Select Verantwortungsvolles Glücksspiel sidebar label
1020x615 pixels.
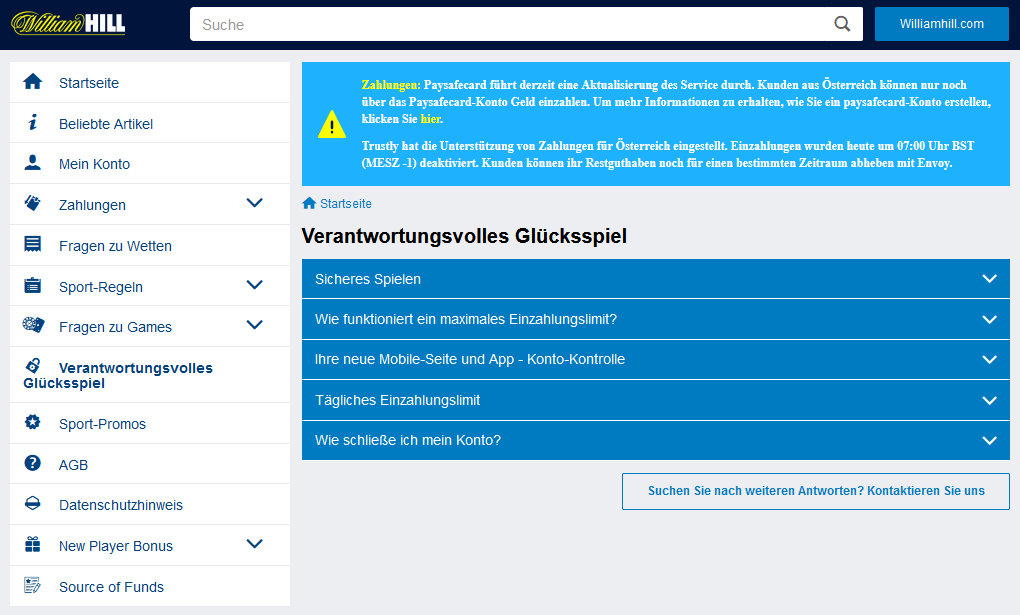click(x=118, y=376)
